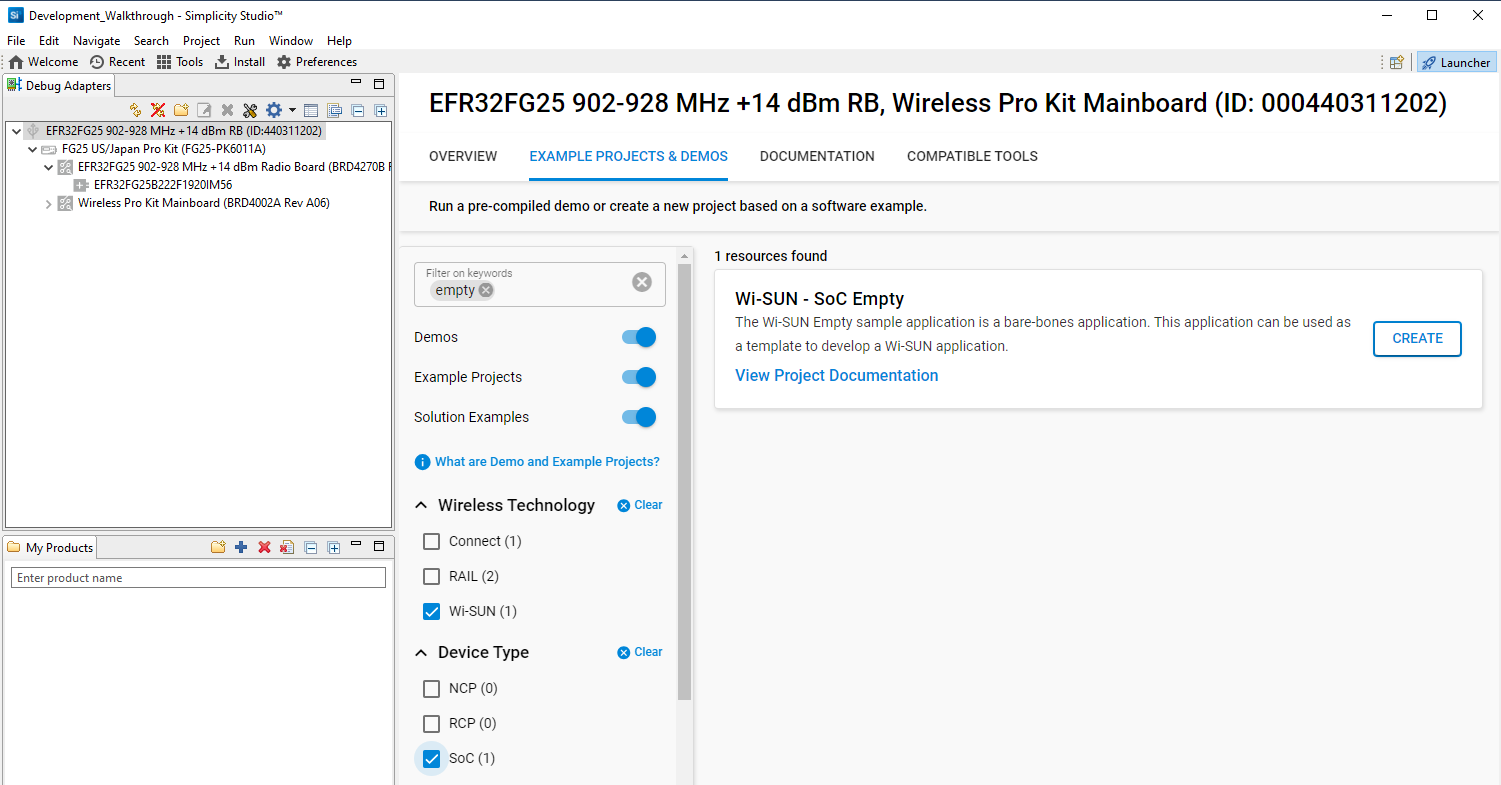Click the crossed wrench Device Configuration icon
The width and height of the screenshot is (1501, 785).
(x=250, y=110)
